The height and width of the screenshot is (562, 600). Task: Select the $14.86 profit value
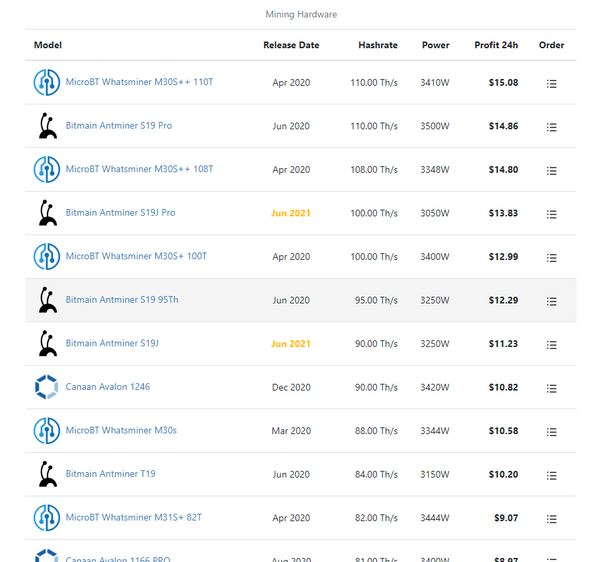[503, 126]
